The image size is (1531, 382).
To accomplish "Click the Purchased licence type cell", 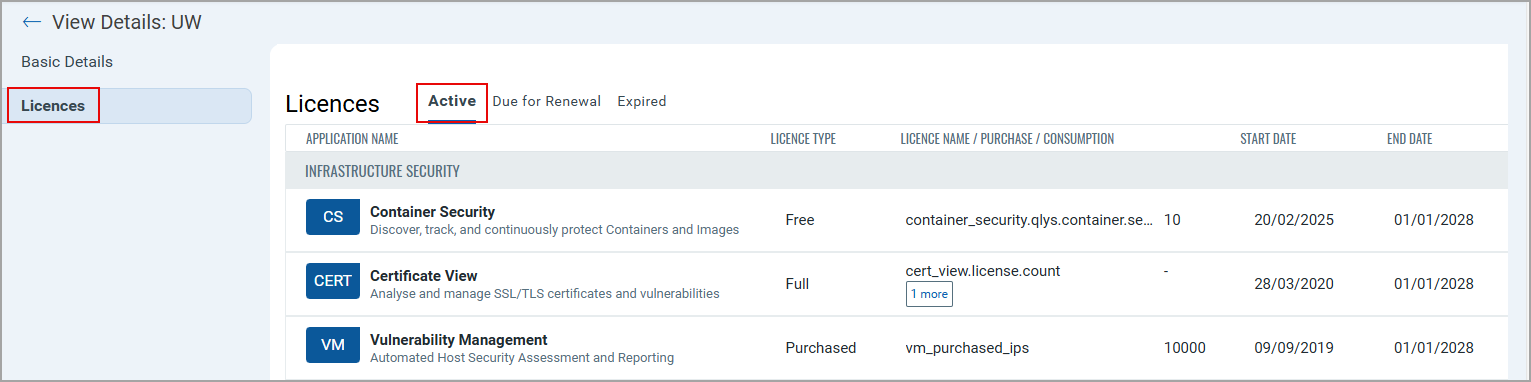I will [821, 348].
